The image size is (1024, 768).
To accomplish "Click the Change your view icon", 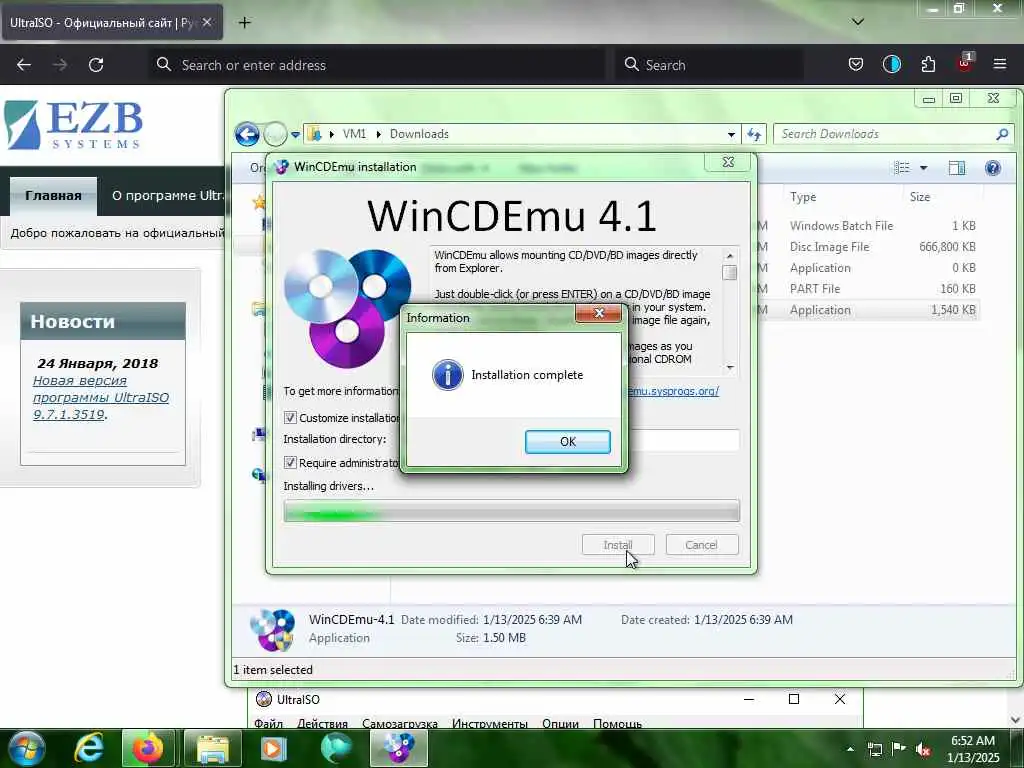I will pos(902,168).
